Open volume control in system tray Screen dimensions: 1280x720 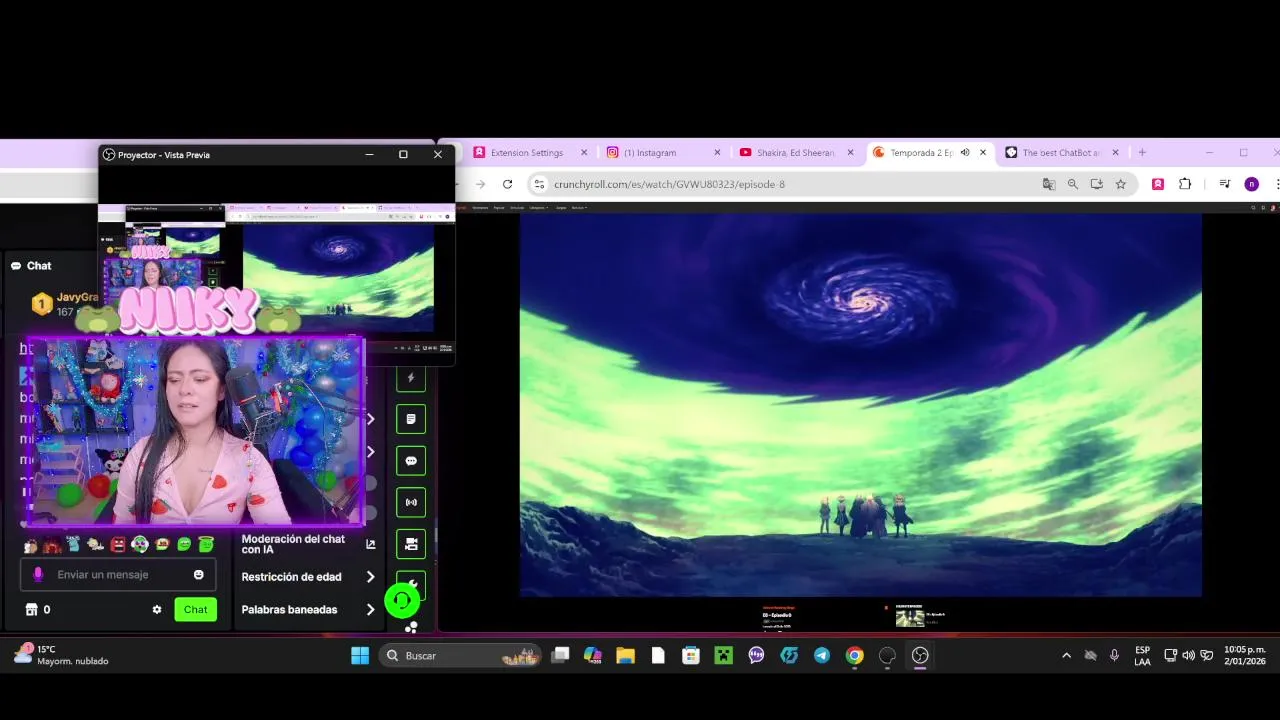point(1188,655)
